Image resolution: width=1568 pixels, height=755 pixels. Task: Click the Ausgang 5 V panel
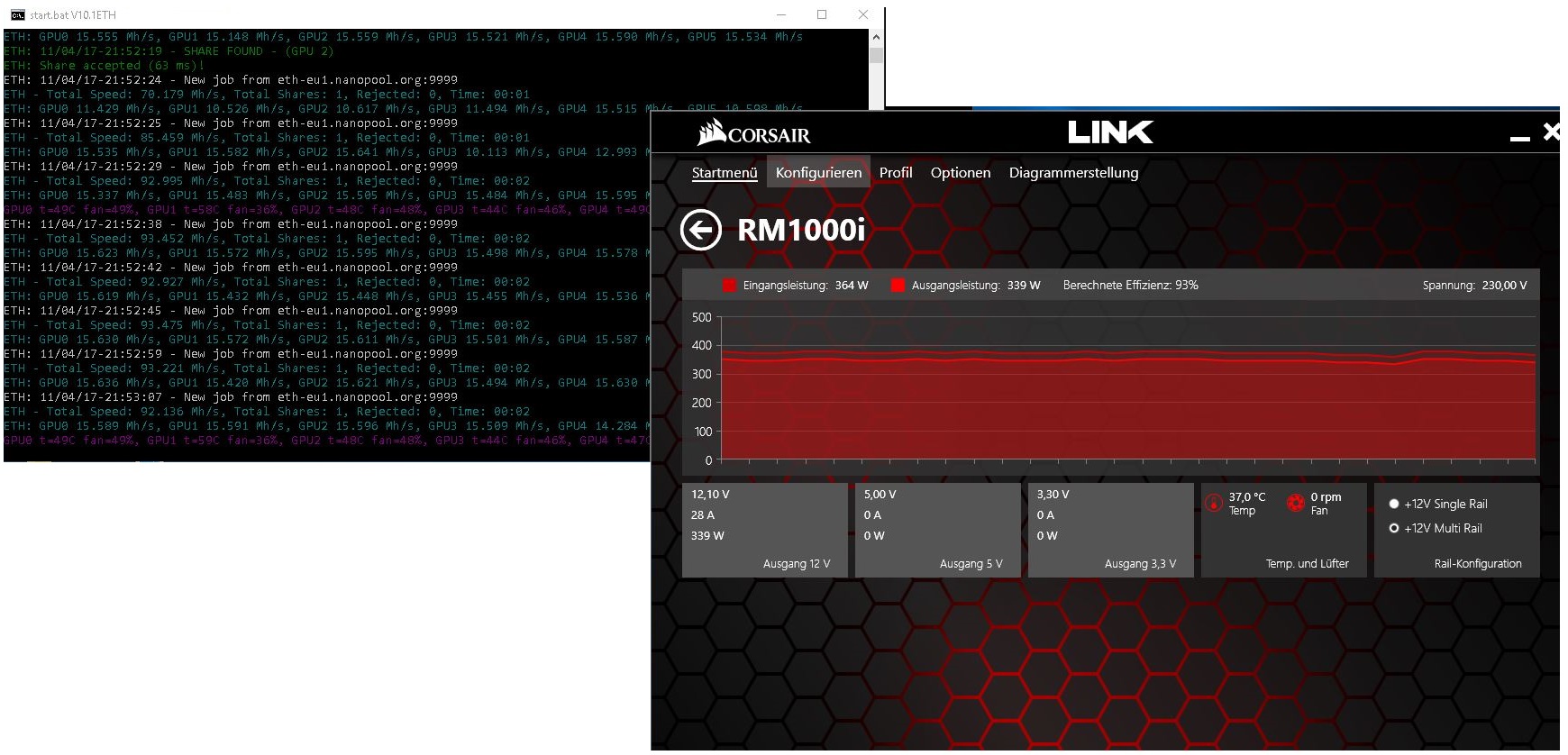click(x=937, y=530)
